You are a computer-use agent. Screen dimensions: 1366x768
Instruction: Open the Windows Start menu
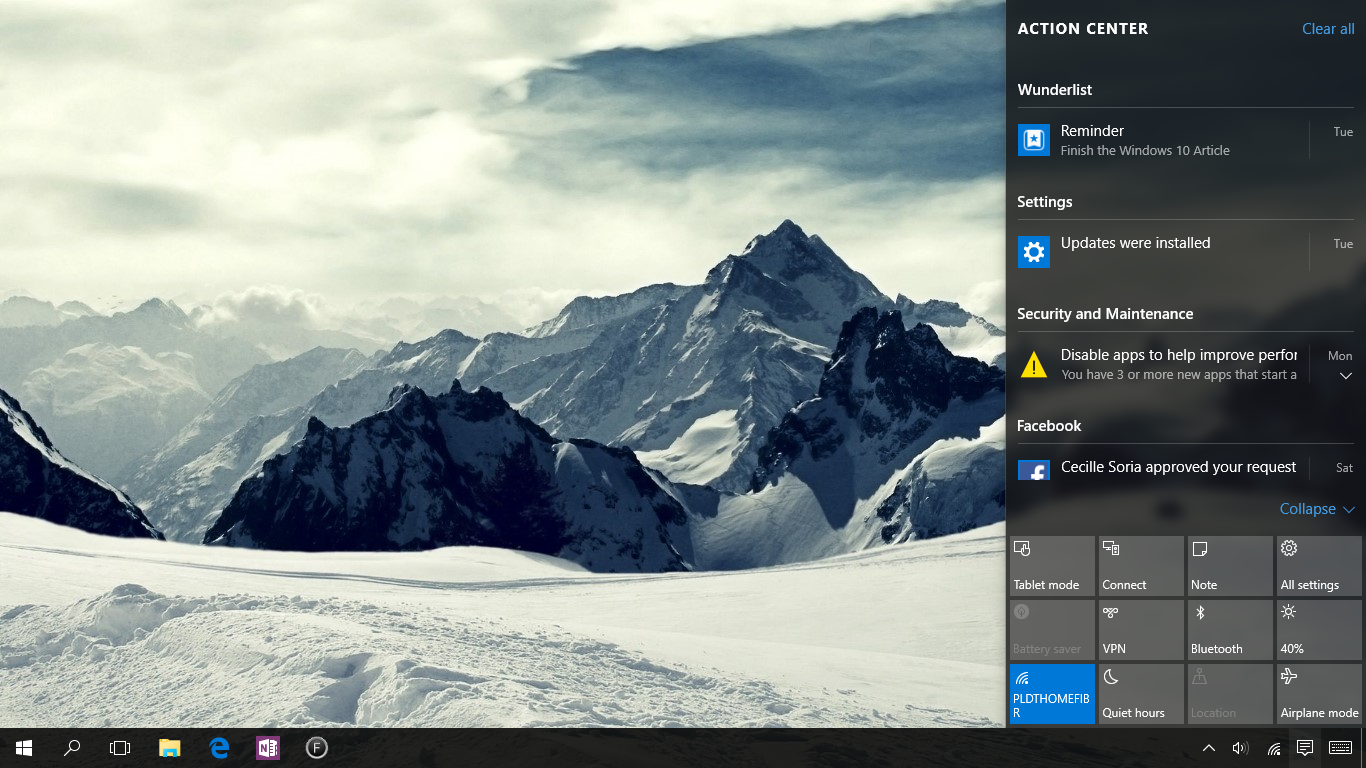click(x=24, y=748)
